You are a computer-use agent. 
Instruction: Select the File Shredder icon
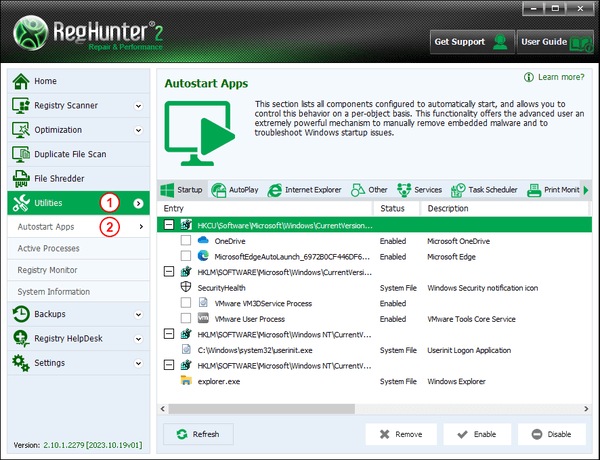(21, 179)
